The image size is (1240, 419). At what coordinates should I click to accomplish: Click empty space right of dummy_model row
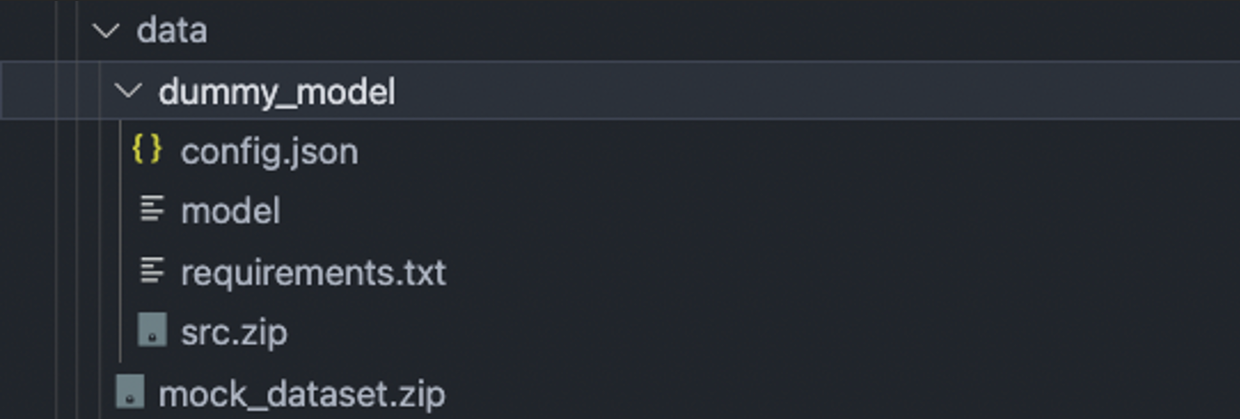click(x=800, y=92)
